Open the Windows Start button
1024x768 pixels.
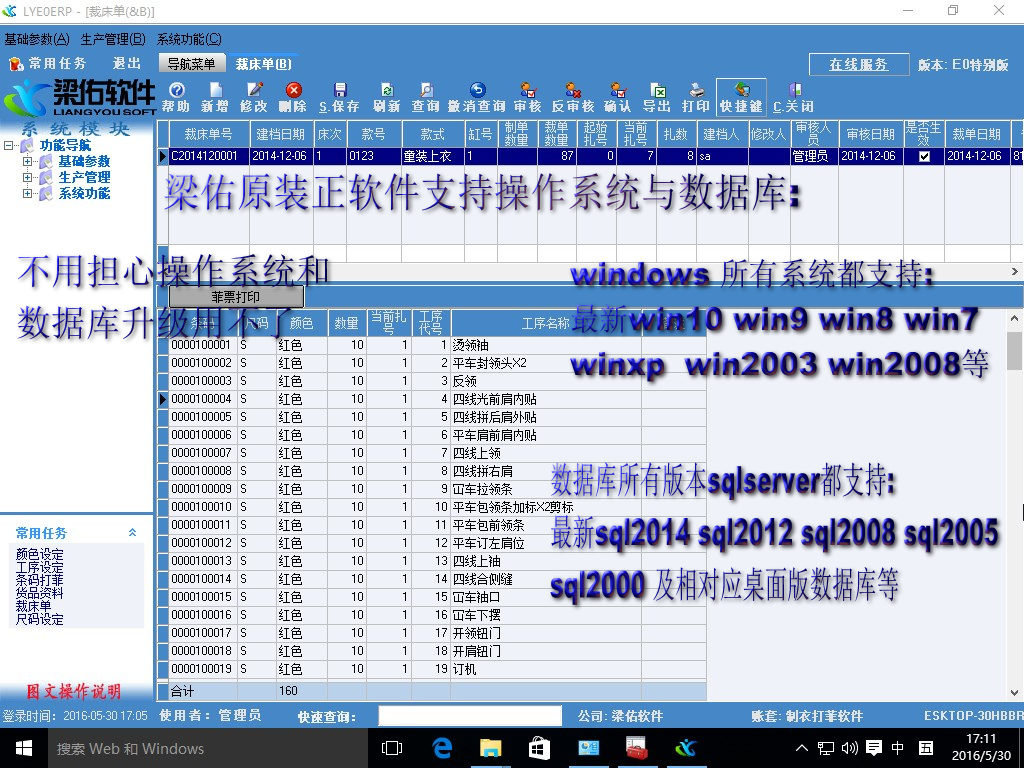coord(24,748)
